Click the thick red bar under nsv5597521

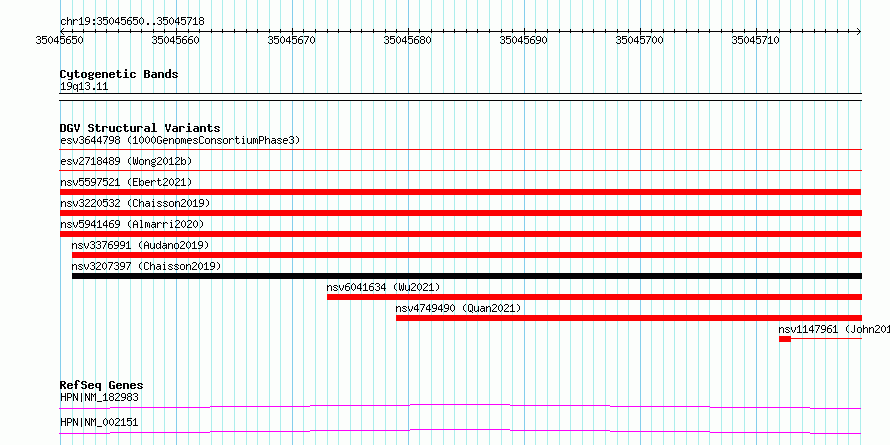pos(460,192)
